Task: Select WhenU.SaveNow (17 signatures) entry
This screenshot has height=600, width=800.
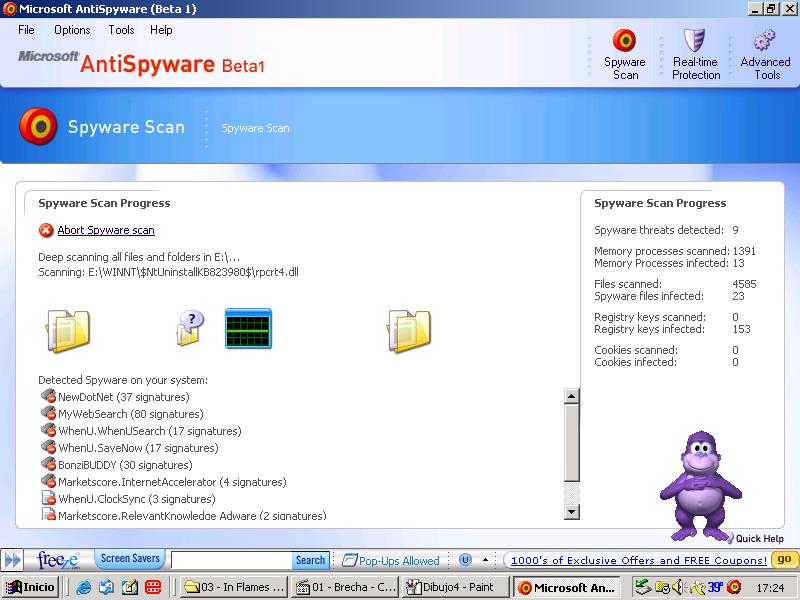Action: [138, 447]
